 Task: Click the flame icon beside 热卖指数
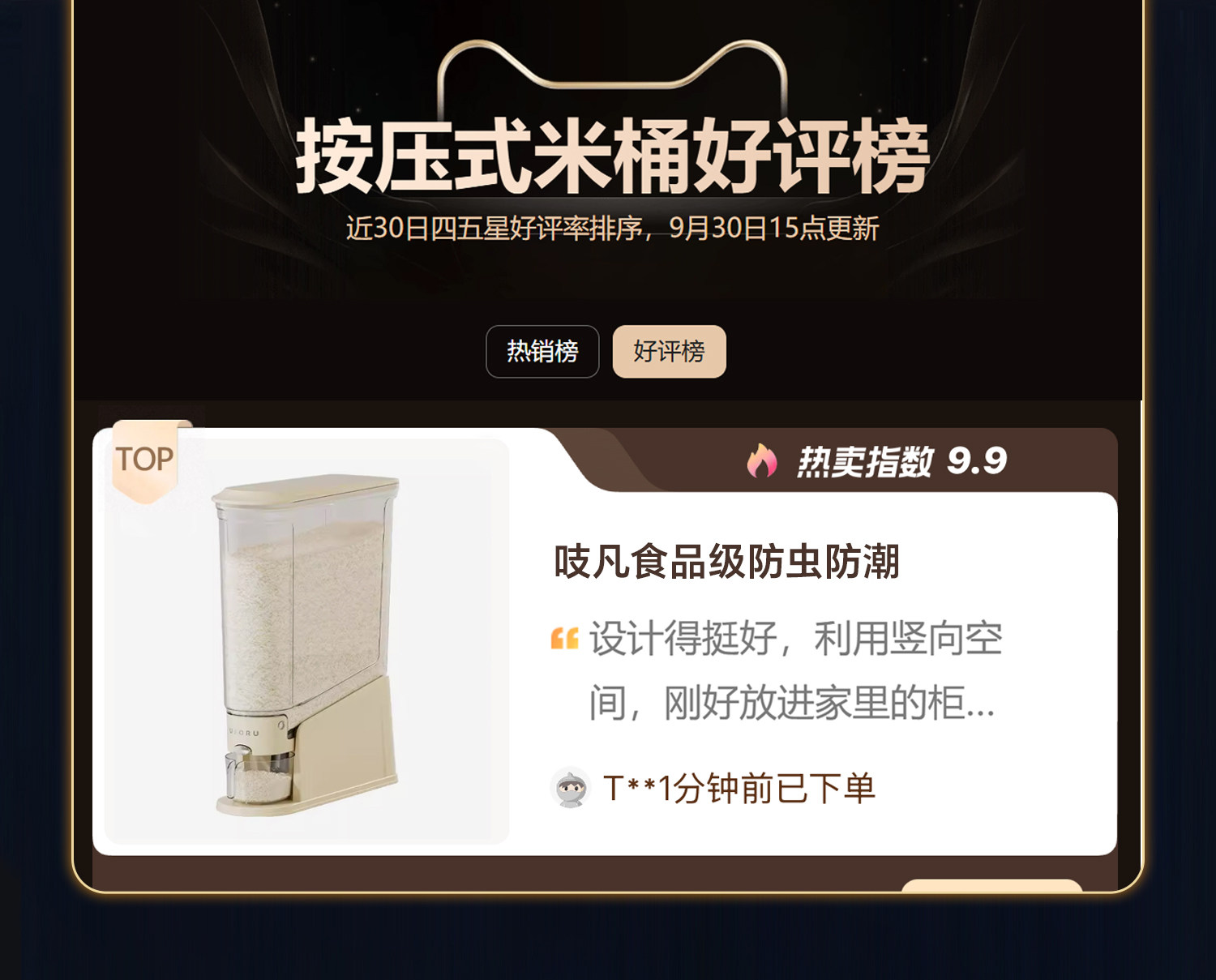pyautogui.click(x=761, y=460)
